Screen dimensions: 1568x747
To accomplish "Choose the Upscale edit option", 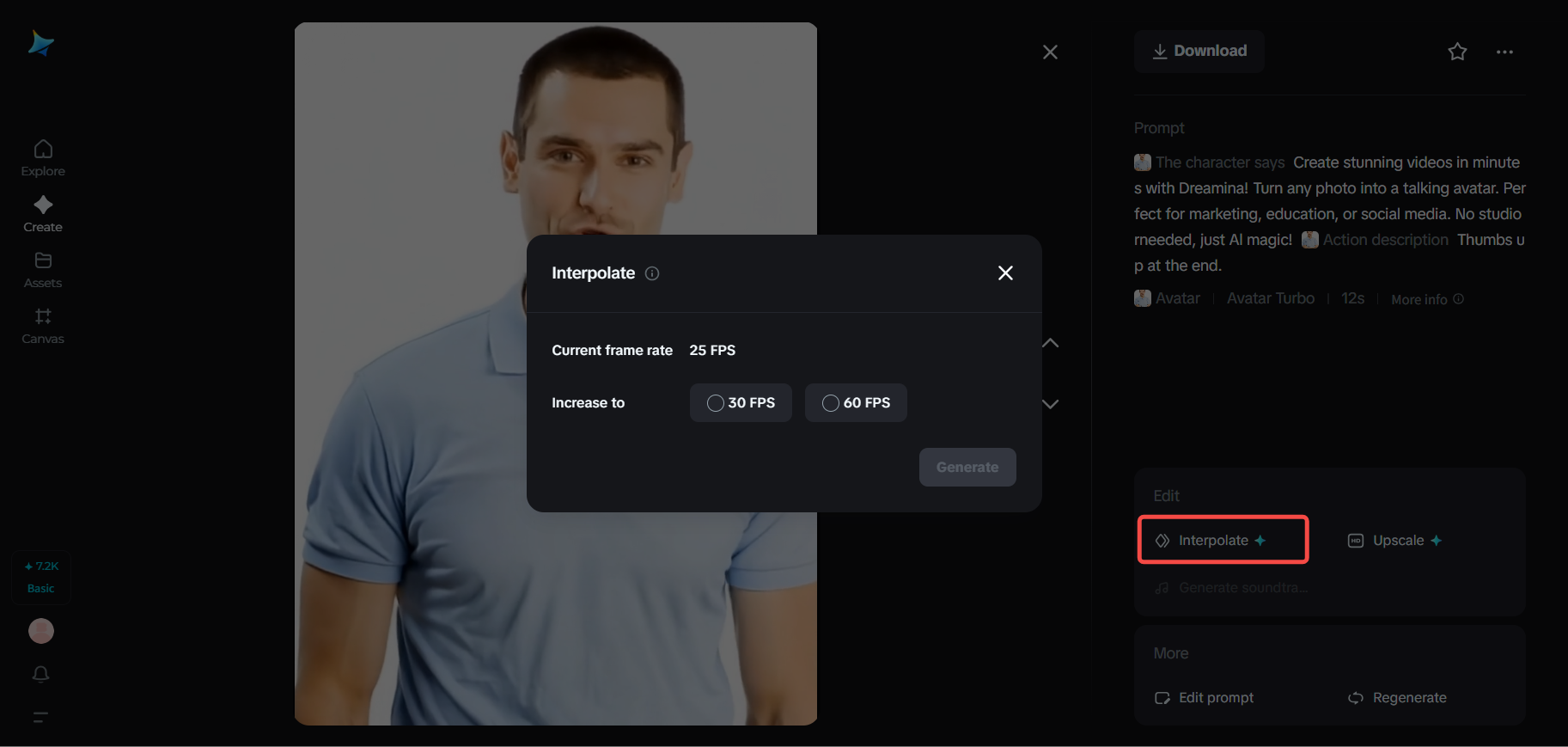I will (x=1397, y=540).
